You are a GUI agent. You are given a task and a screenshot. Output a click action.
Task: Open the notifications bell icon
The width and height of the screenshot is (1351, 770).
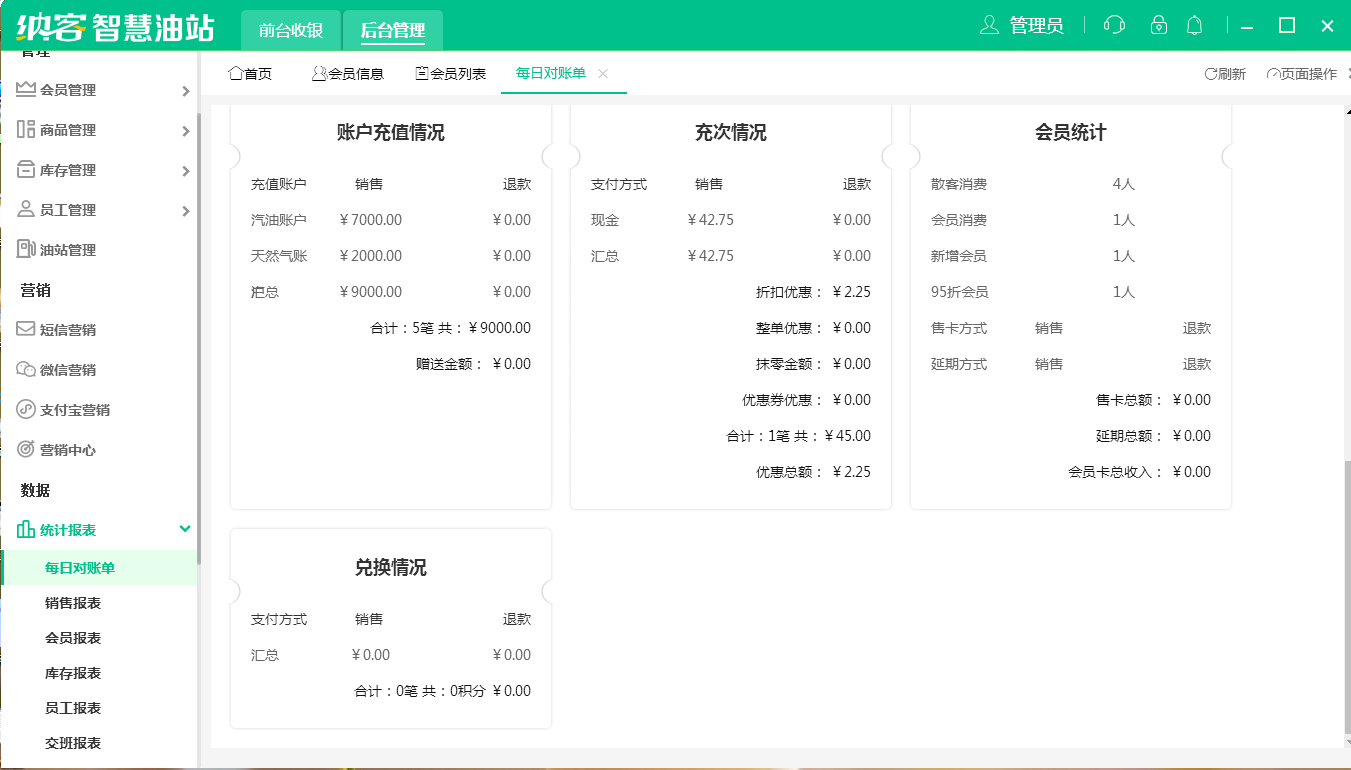(1194, 25)
